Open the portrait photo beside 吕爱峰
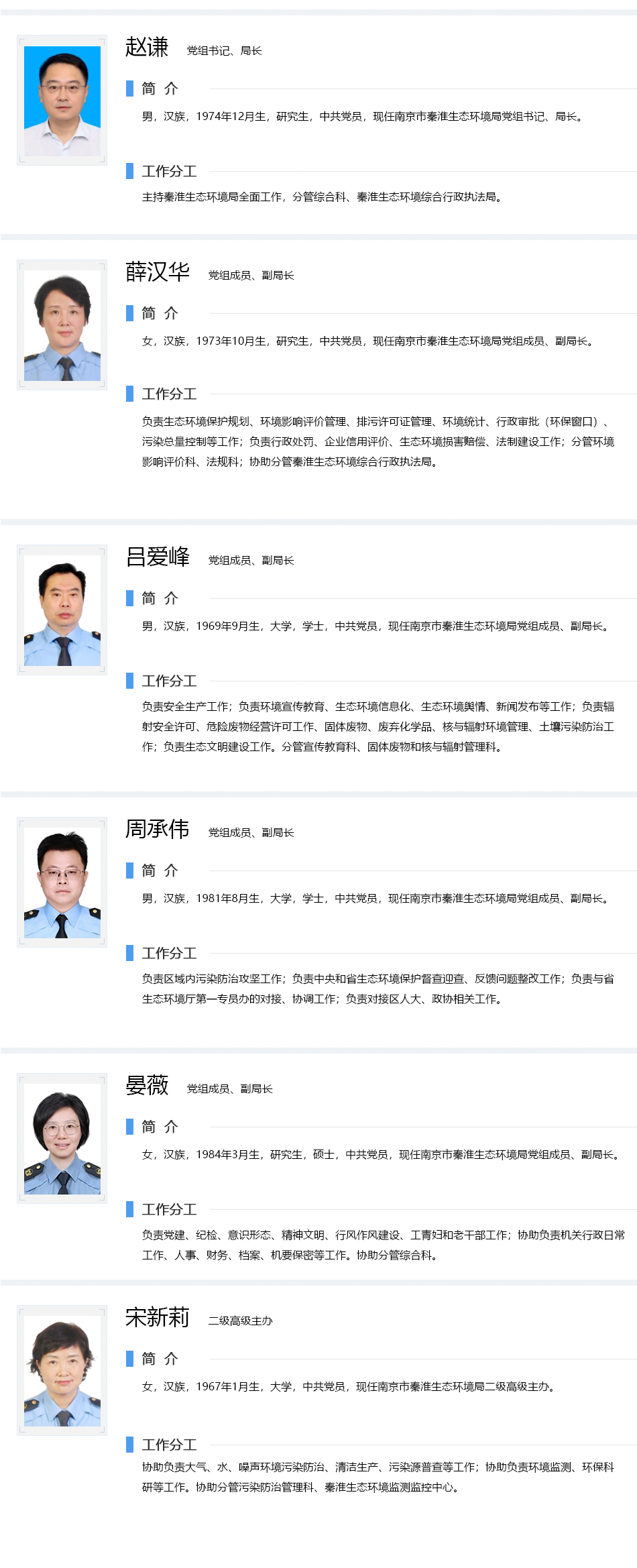The width and height of the screenshot is (637, 1568). (x=62, y=610)
